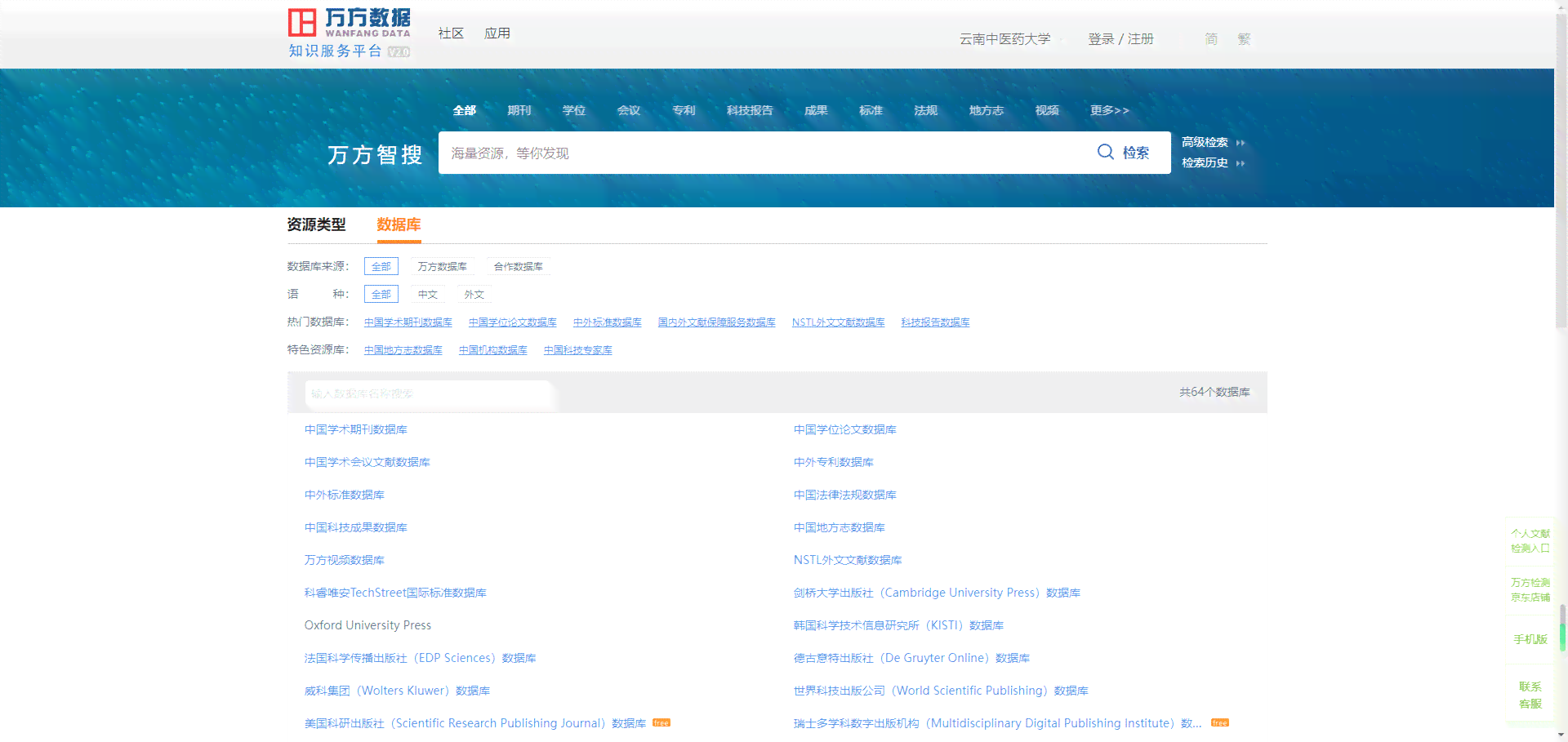This screenshot has height=742, width=1568.
Task: Select 全部 for 数据库来源 filter
Action: coord(381,266)
